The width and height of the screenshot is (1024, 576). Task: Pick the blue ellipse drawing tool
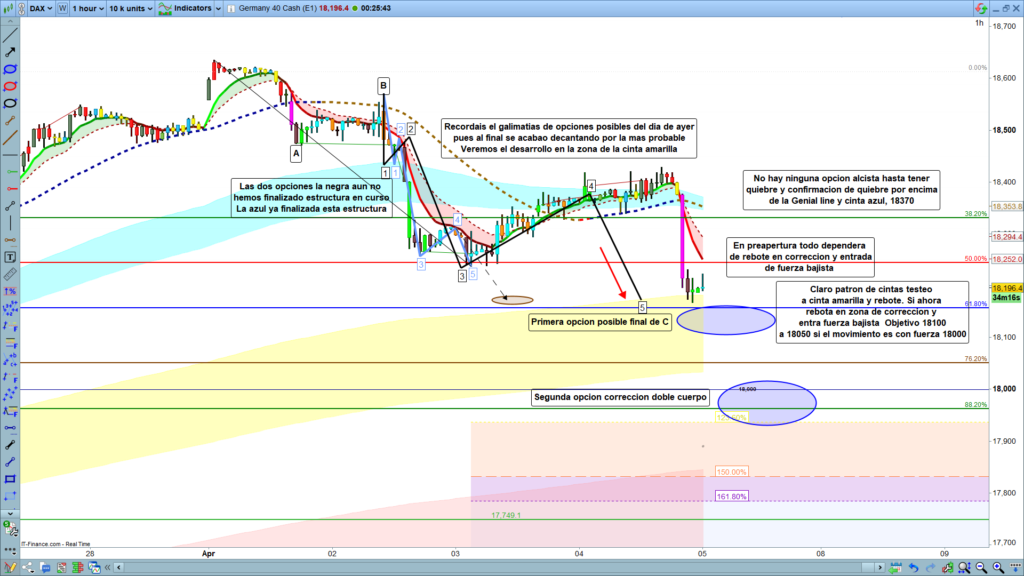(x=10, y=68)
